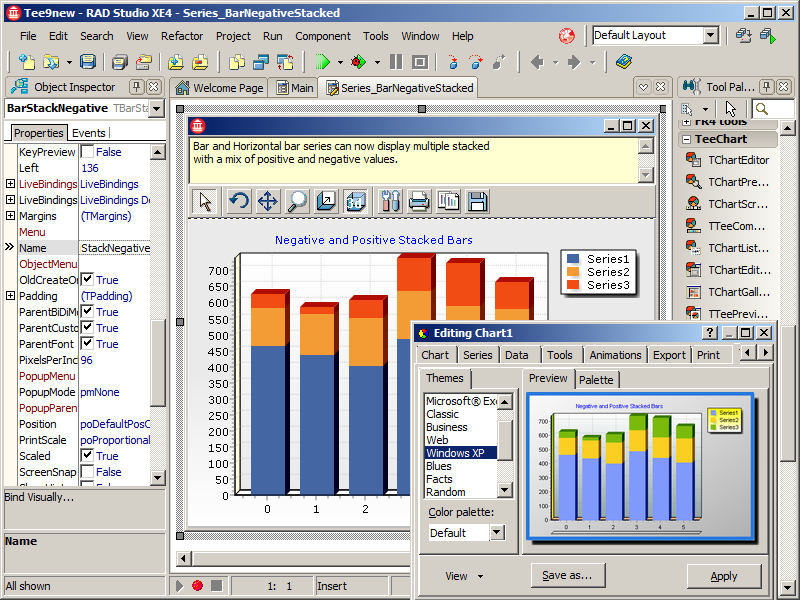Uncheck the ParentCustomColor property checkbox
Viewport: 800px width, 600px height.
[x=87, y=328]
